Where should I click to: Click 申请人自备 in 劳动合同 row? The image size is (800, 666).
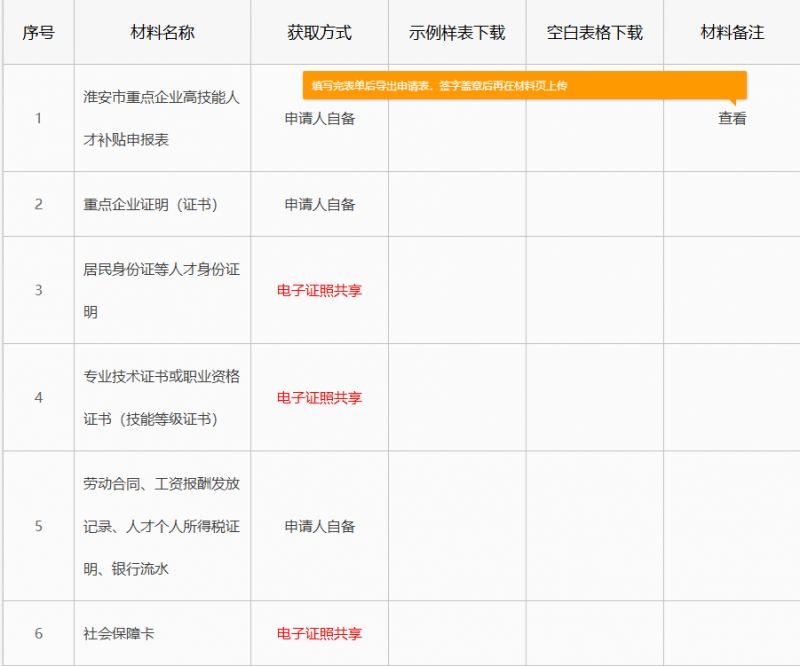point(319,526)
